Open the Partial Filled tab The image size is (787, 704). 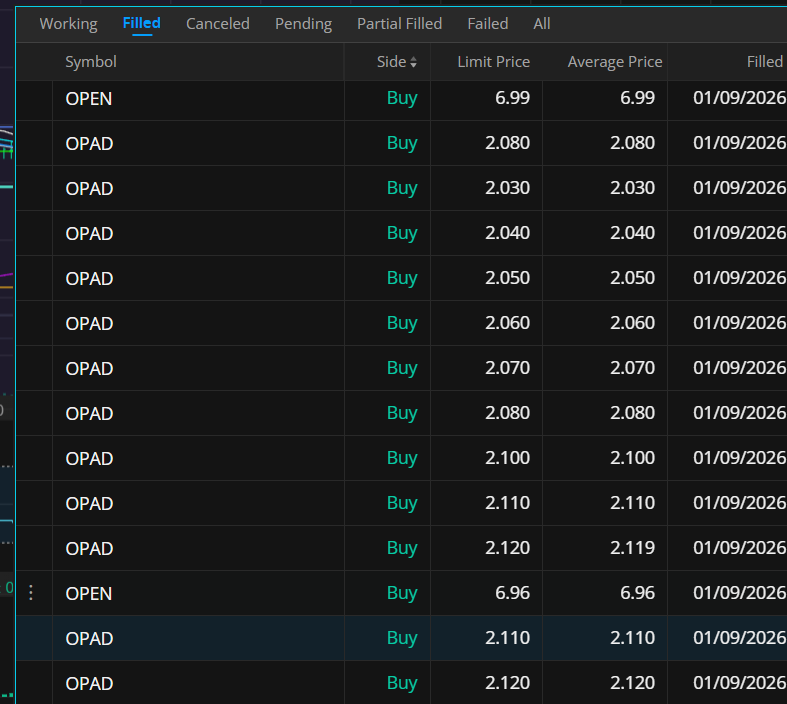tap(400, 24)
